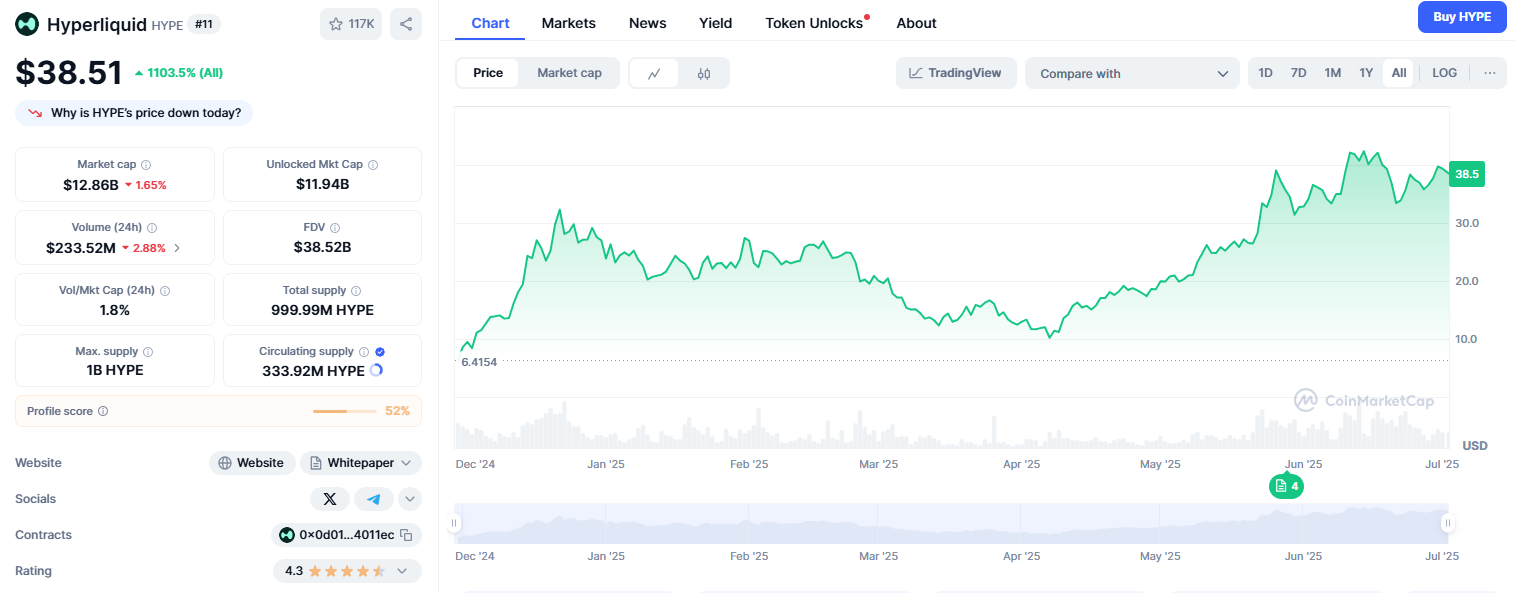Click the three-dot chart options icon
1515x593 pixels.
point(1489,72)
